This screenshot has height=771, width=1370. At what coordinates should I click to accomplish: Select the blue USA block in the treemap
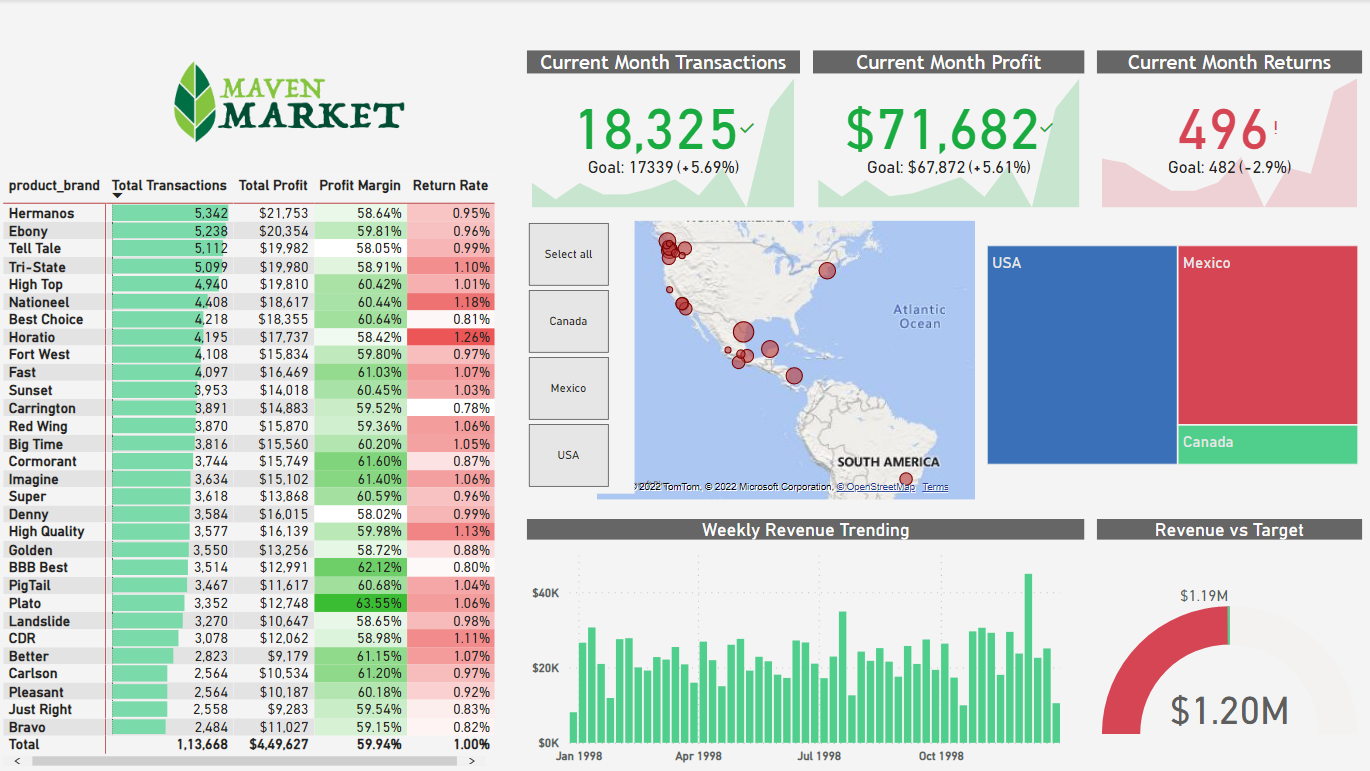coord(1081,355)
